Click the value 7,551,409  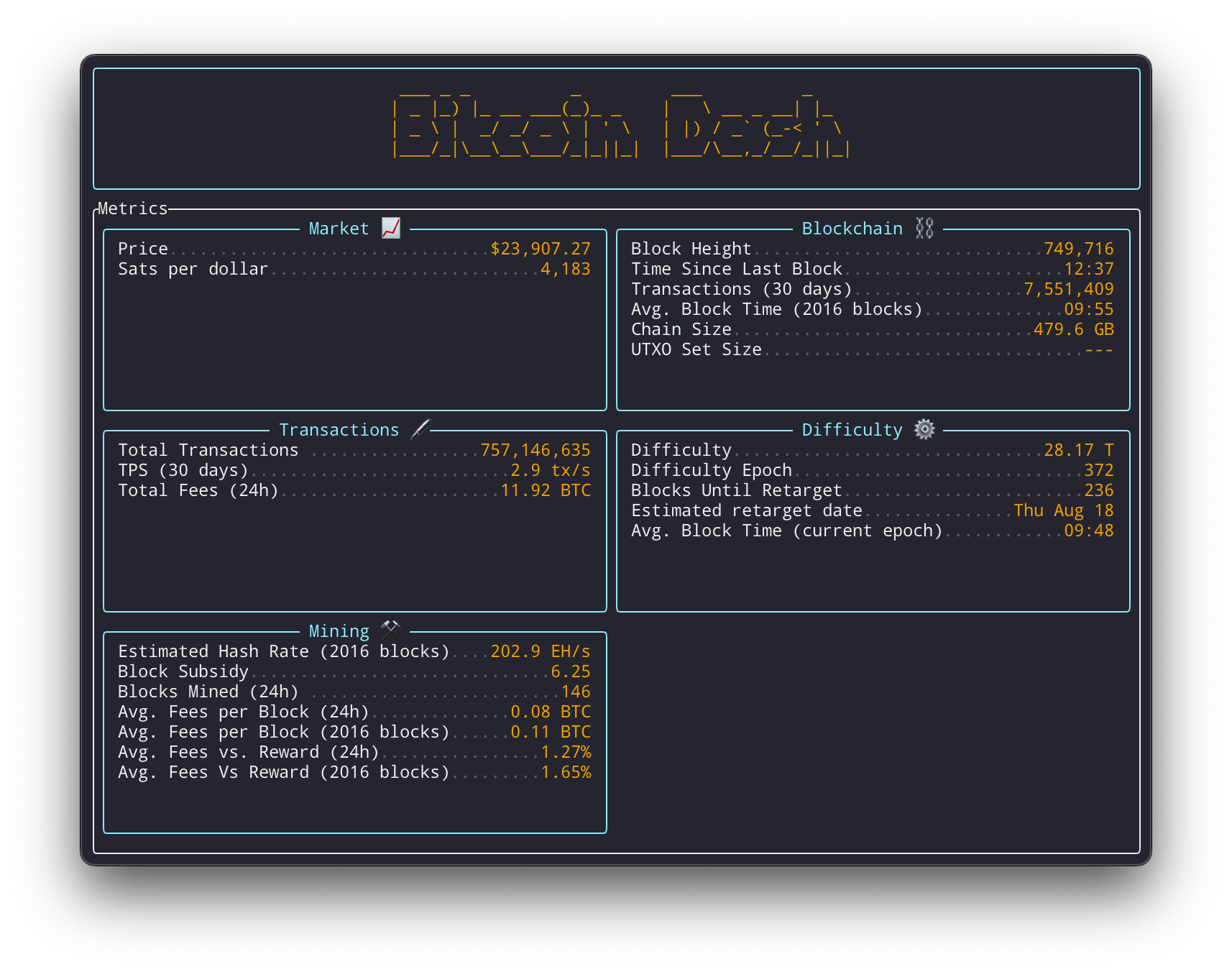pyautogui.click(x=1069, y=289)
